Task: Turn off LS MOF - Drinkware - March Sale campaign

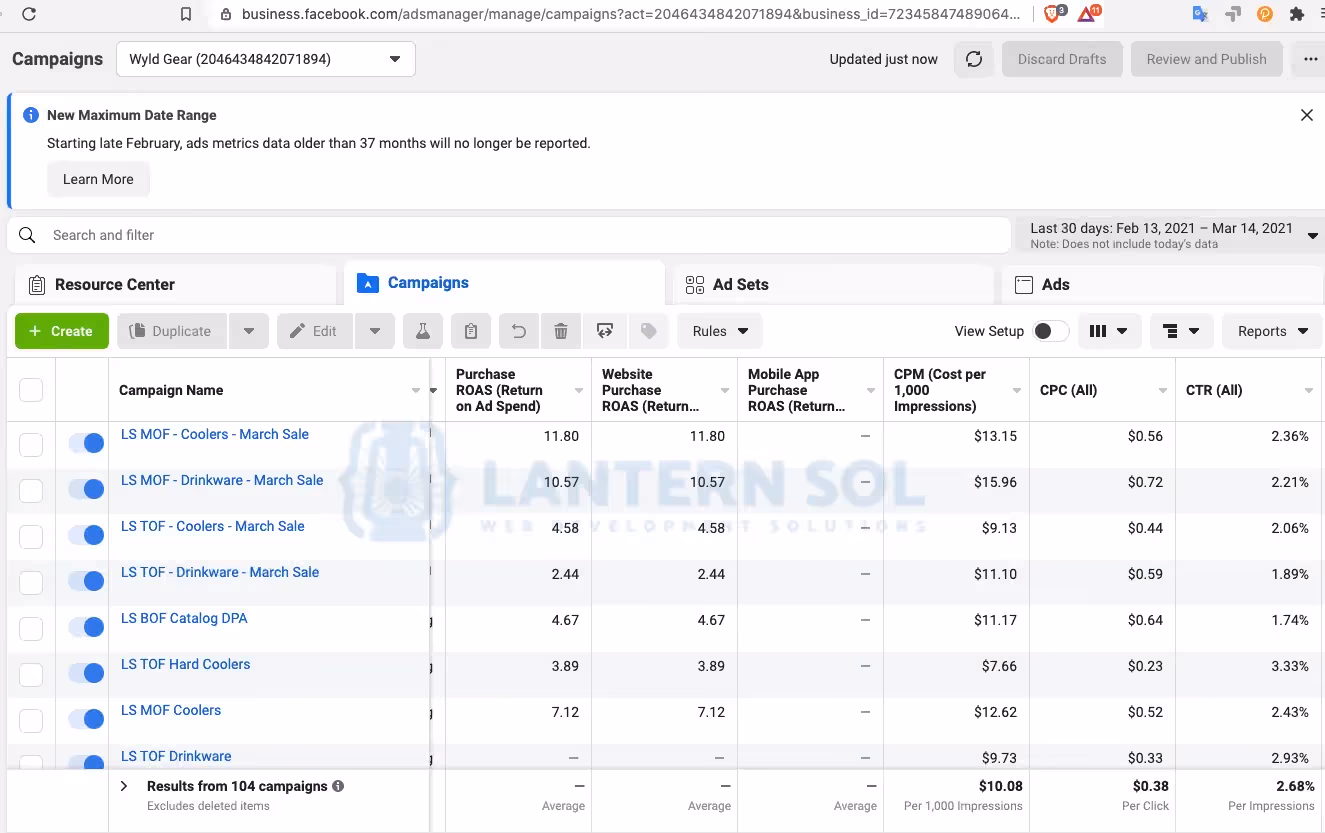Action: [86, 489]
